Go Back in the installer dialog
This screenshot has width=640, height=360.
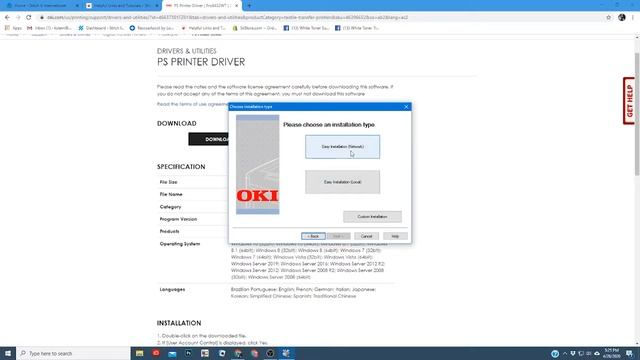click(x=313, y=236)
